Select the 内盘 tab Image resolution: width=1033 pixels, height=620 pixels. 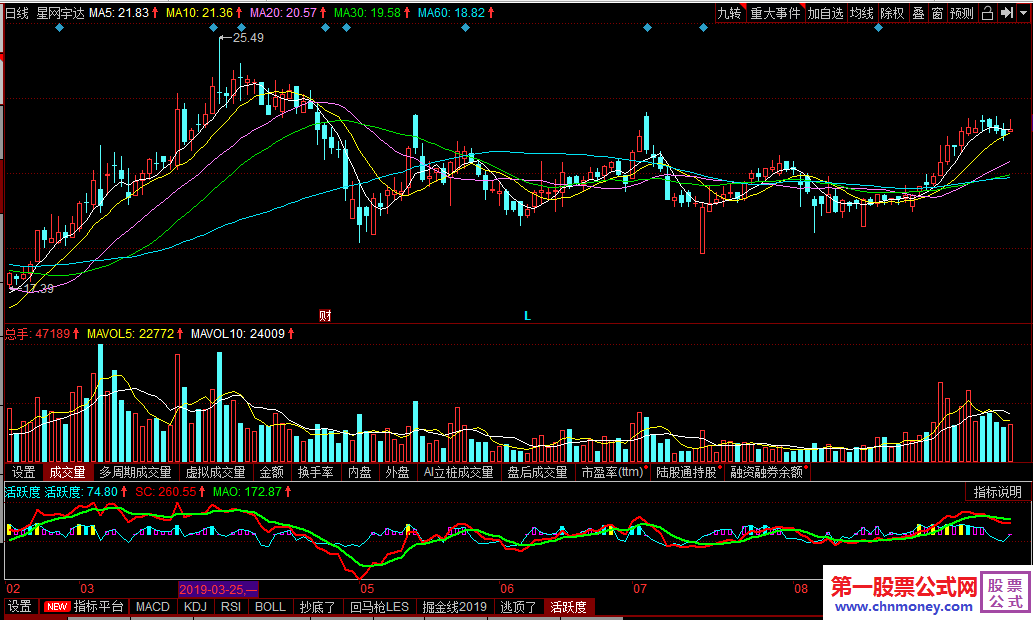coord(360,472)
